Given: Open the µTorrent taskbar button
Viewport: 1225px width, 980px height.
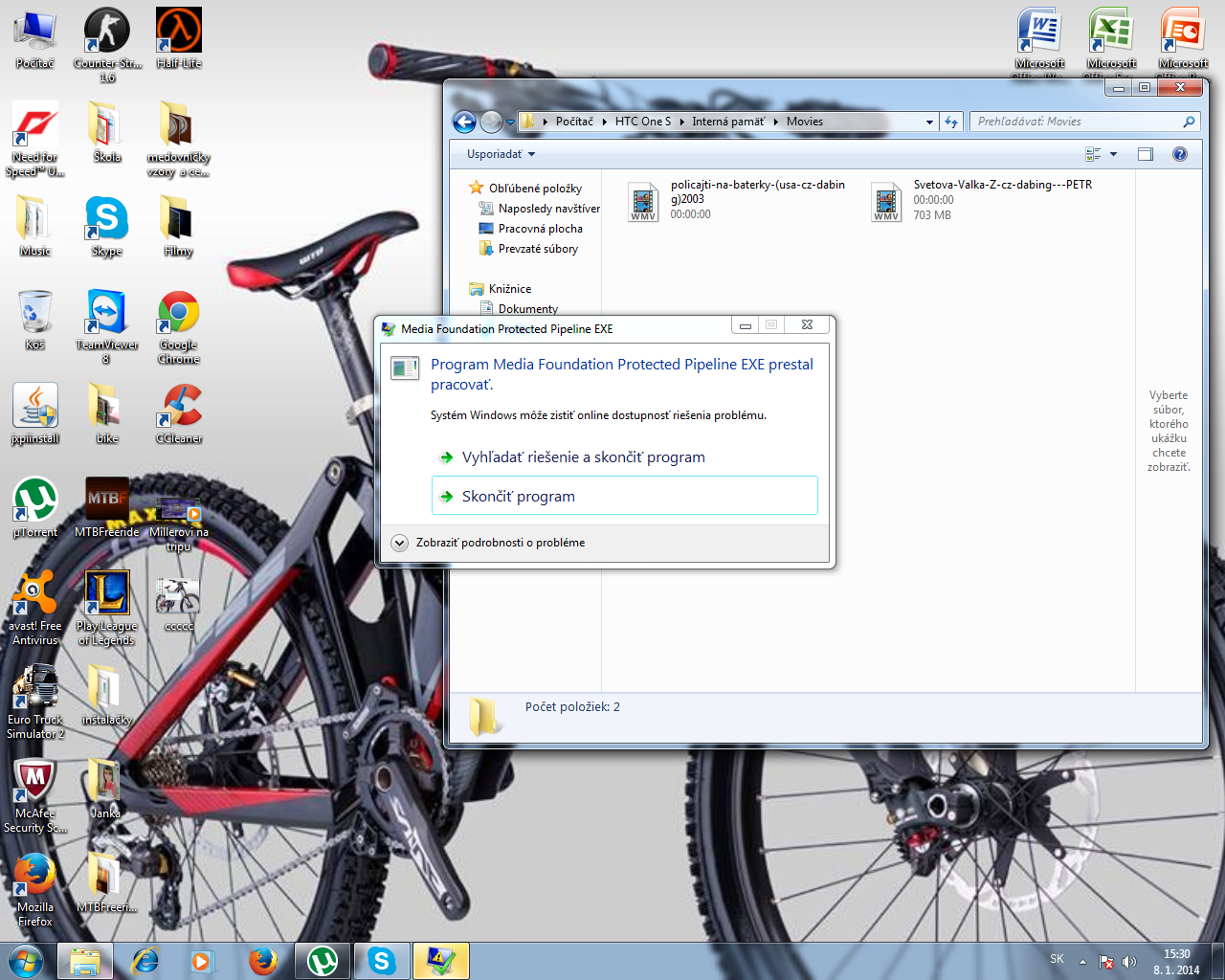Looking at the screenshot, I should point(323,960).
